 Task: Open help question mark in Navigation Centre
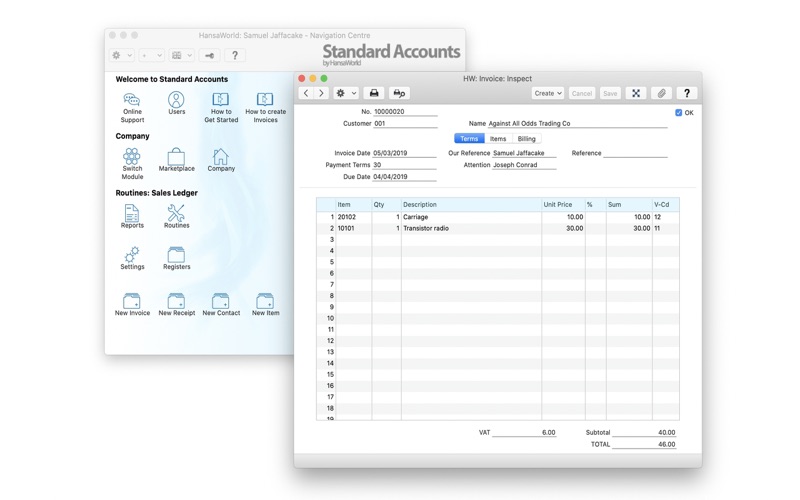235,55
